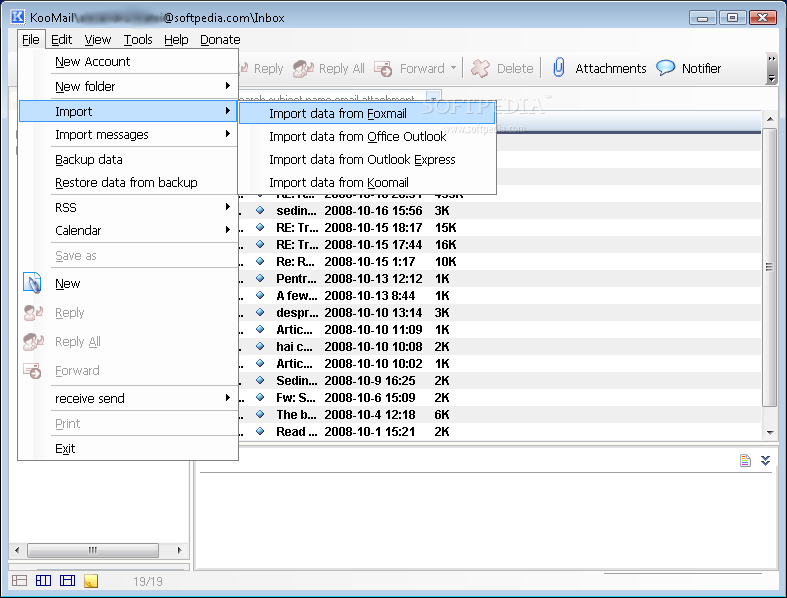Click the KooMail title bar app icon
This screenshot has height=598, width=787.
click(x=18, y=17)
